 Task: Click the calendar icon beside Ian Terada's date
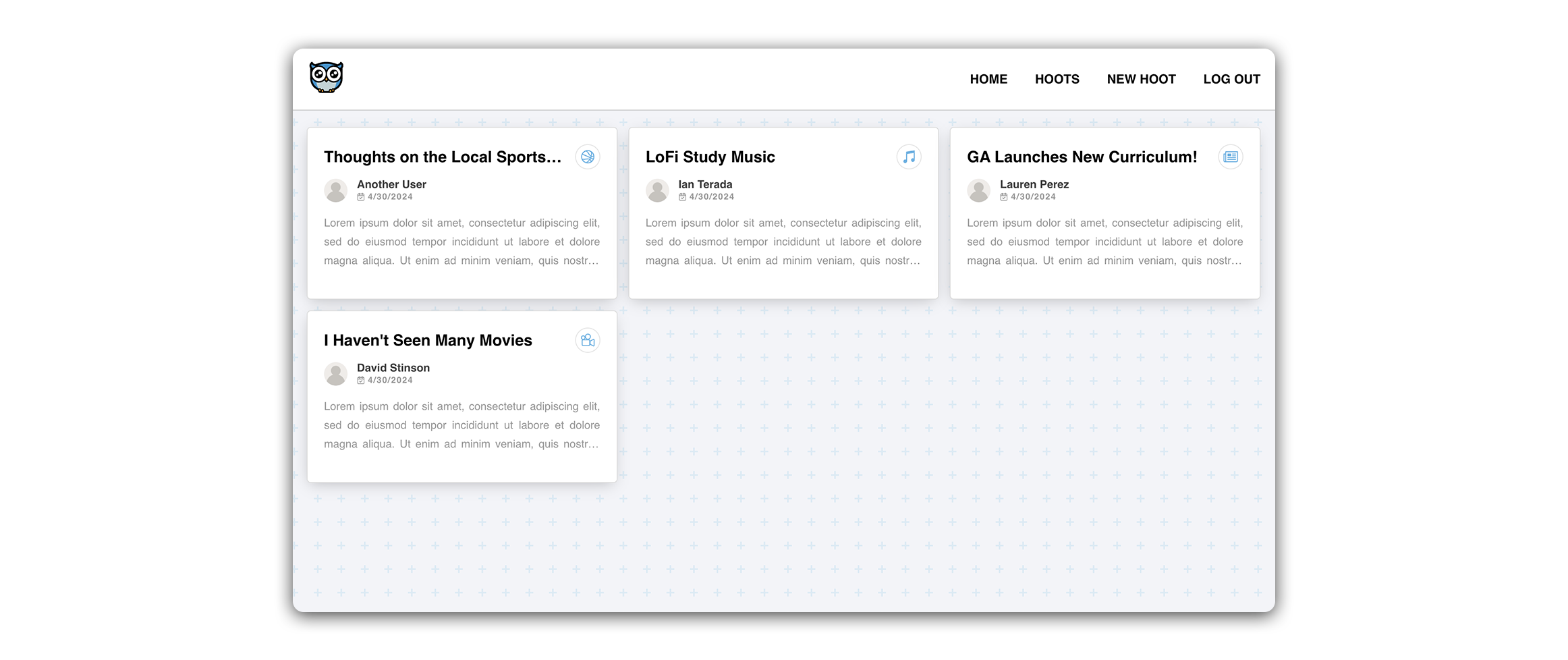683,196
